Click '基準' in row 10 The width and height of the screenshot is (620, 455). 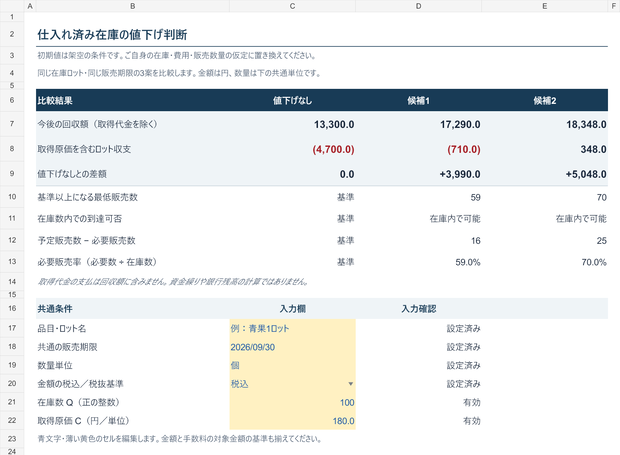(x=346, y=197)
